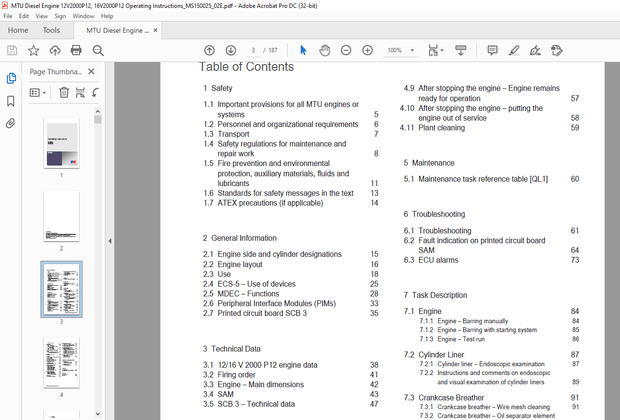
Task: Click '5.1 Maintenance task reference table' entry
Action: click(491, 179)
